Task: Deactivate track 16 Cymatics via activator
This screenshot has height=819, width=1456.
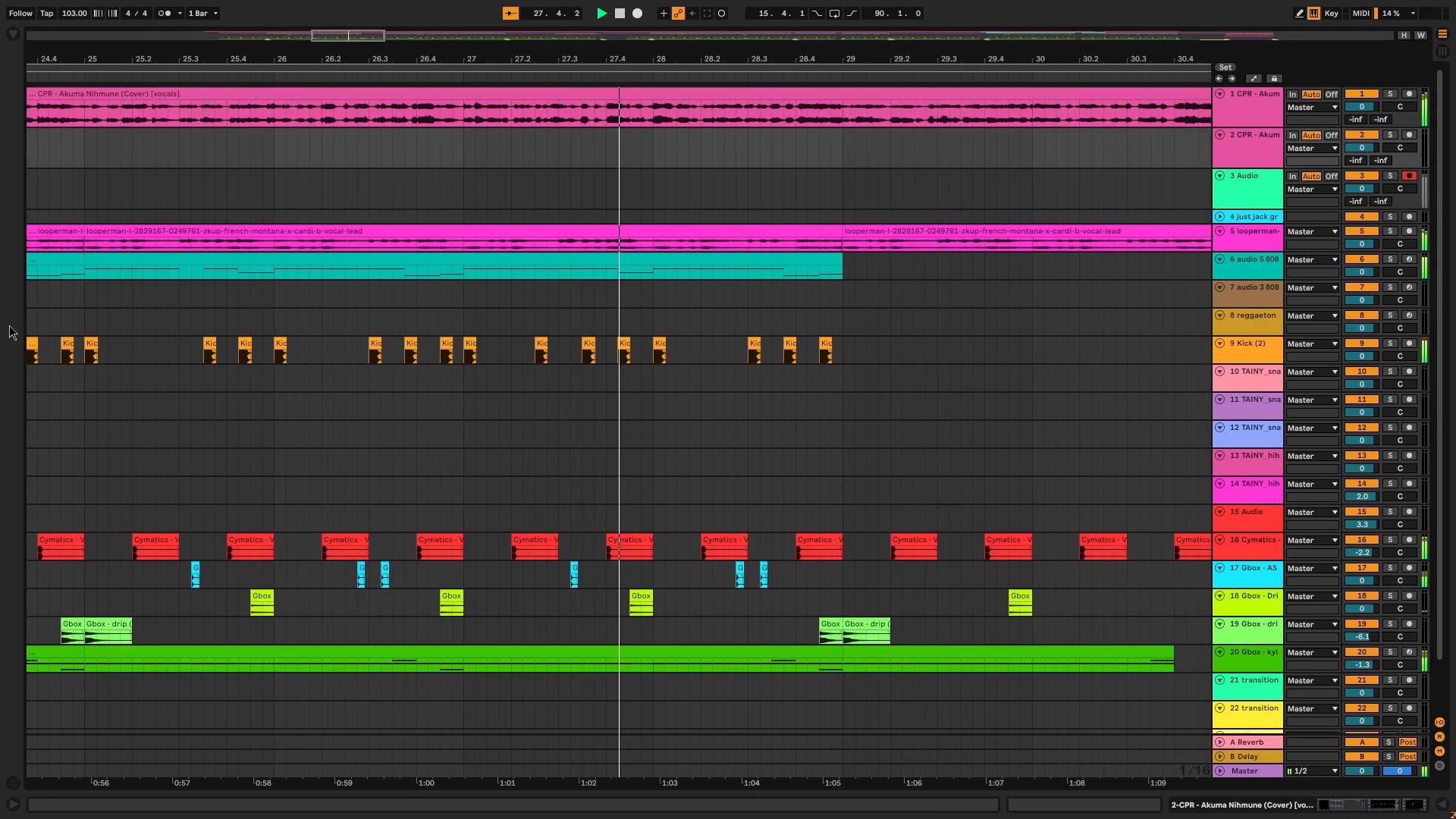Action: click(x=1361, y=540)
